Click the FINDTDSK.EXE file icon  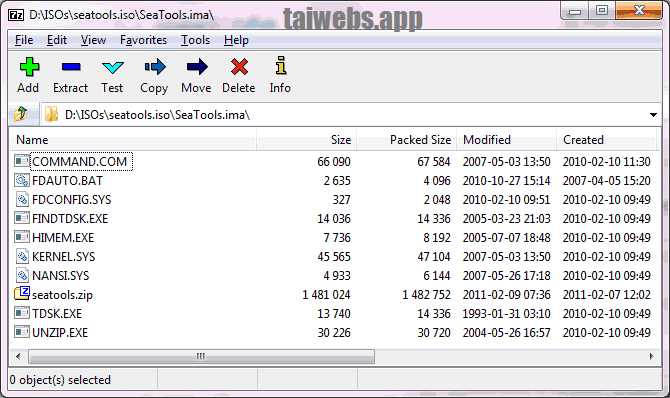[x=21, y=218]
